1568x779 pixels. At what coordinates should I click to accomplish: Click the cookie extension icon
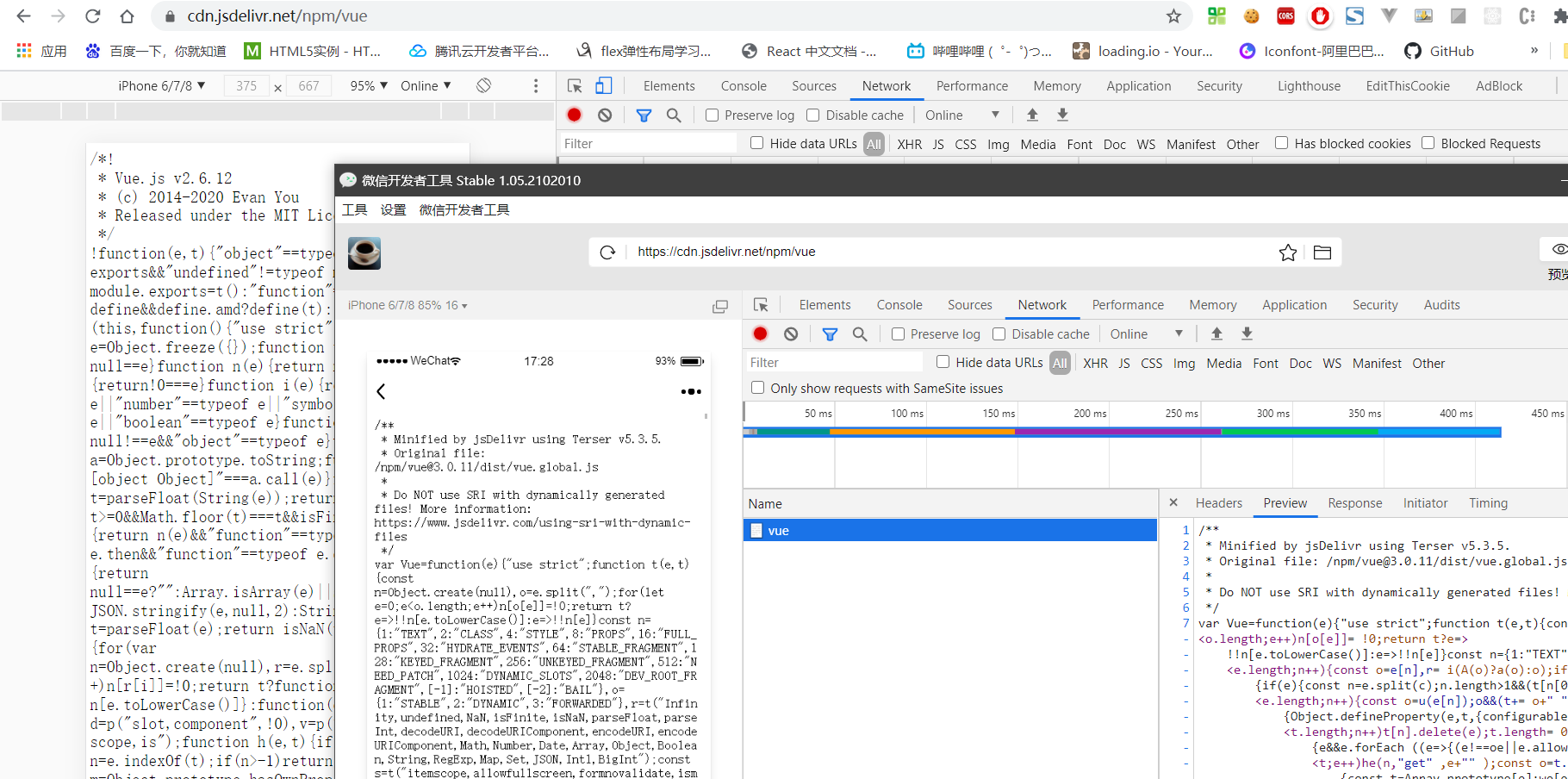point(1251,16)
